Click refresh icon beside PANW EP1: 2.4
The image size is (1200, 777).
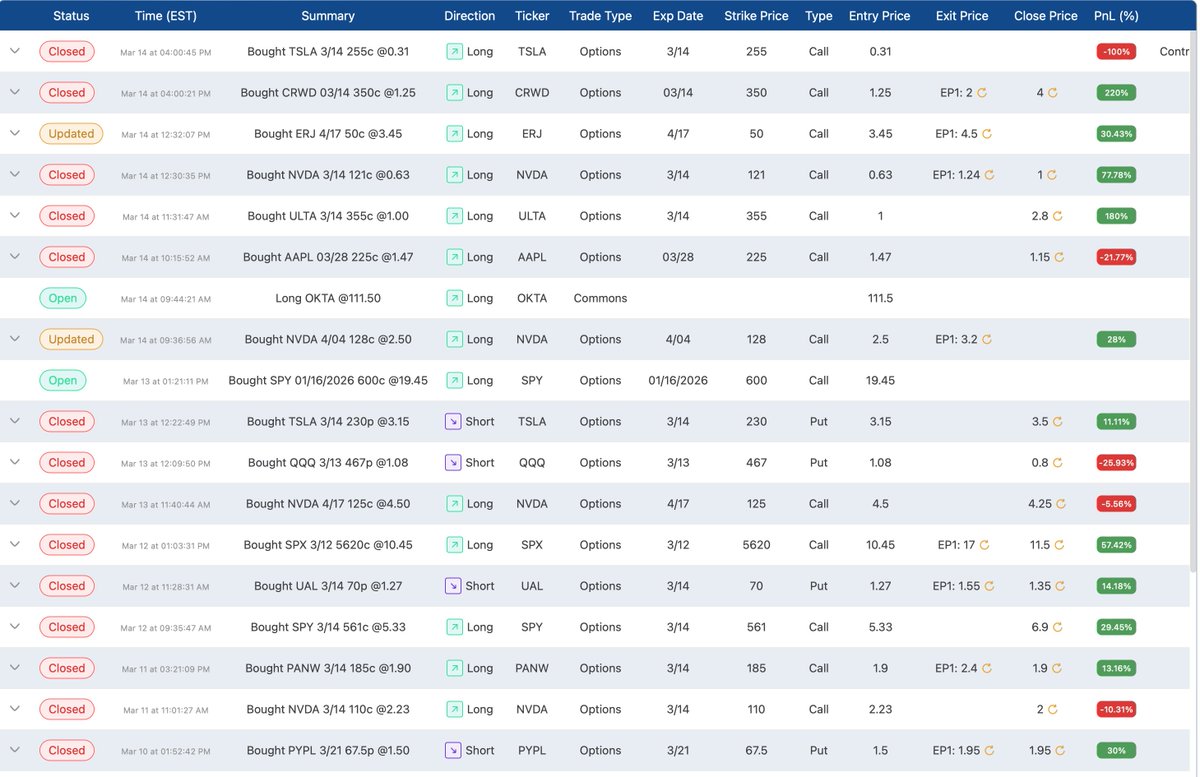pos(987,668)
